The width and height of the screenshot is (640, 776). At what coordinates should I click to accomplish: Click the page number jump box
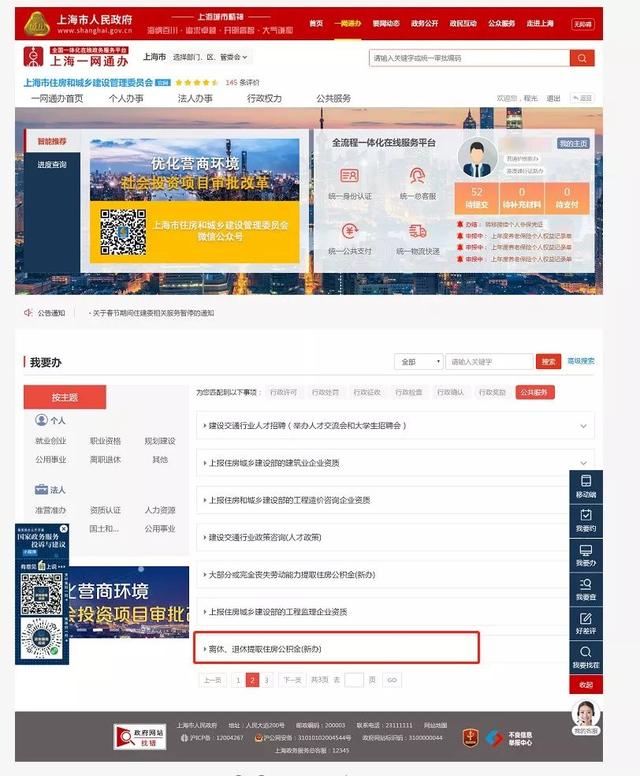pyautogui.click(x=353, y=680)
